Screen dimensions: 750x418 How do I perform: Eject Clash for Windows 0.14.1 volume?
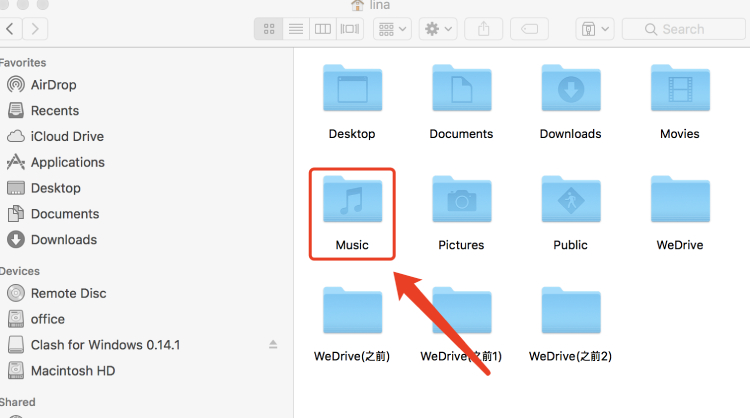[273, 345]
